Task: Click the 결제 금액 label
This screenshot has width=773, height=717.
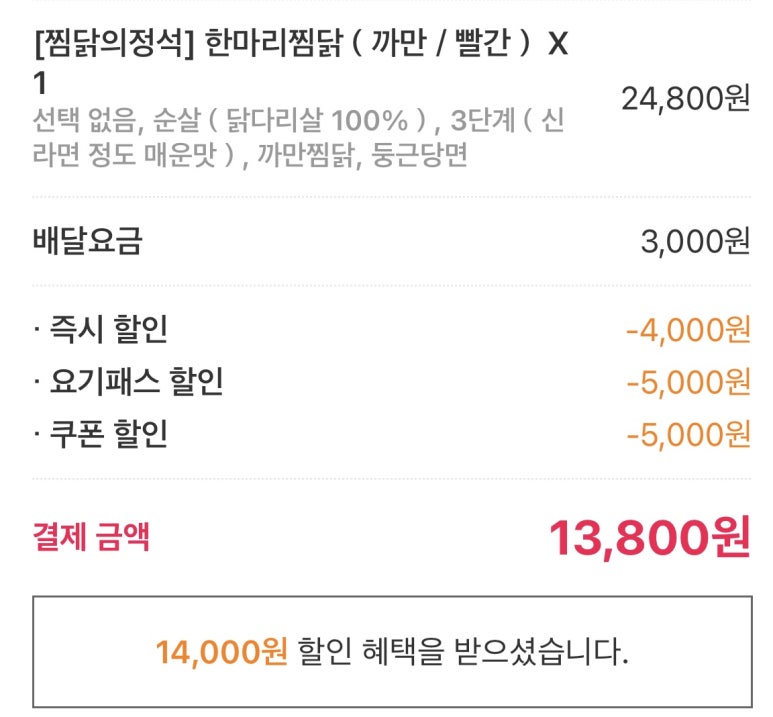Action: point(91,536)
